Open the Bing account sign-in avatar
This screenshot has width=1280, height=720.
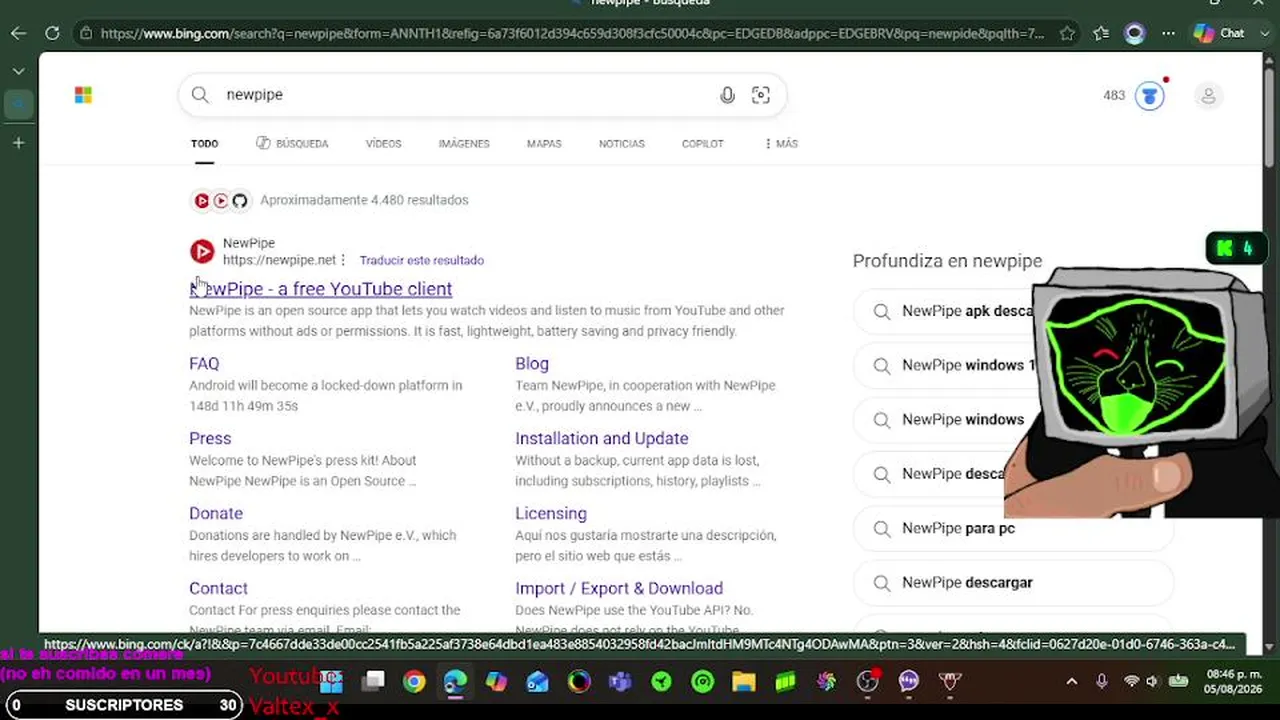(x=1208, y=96)
